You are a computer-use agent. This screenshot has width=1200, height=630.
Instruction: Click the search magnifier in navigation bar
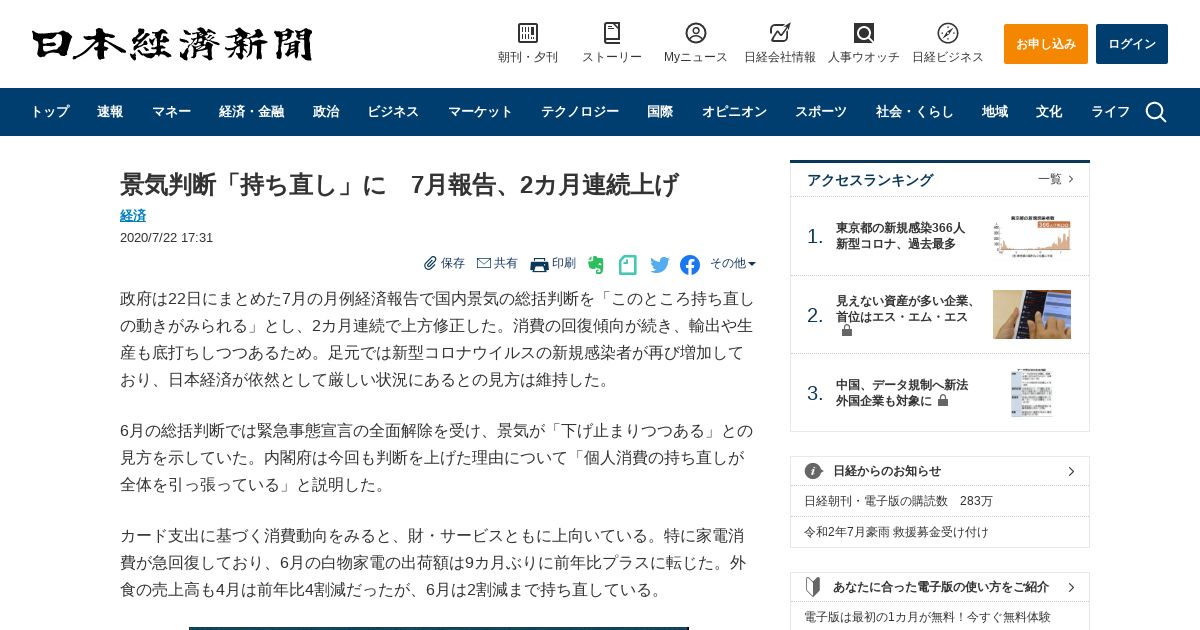click(x=1156, y=112)
